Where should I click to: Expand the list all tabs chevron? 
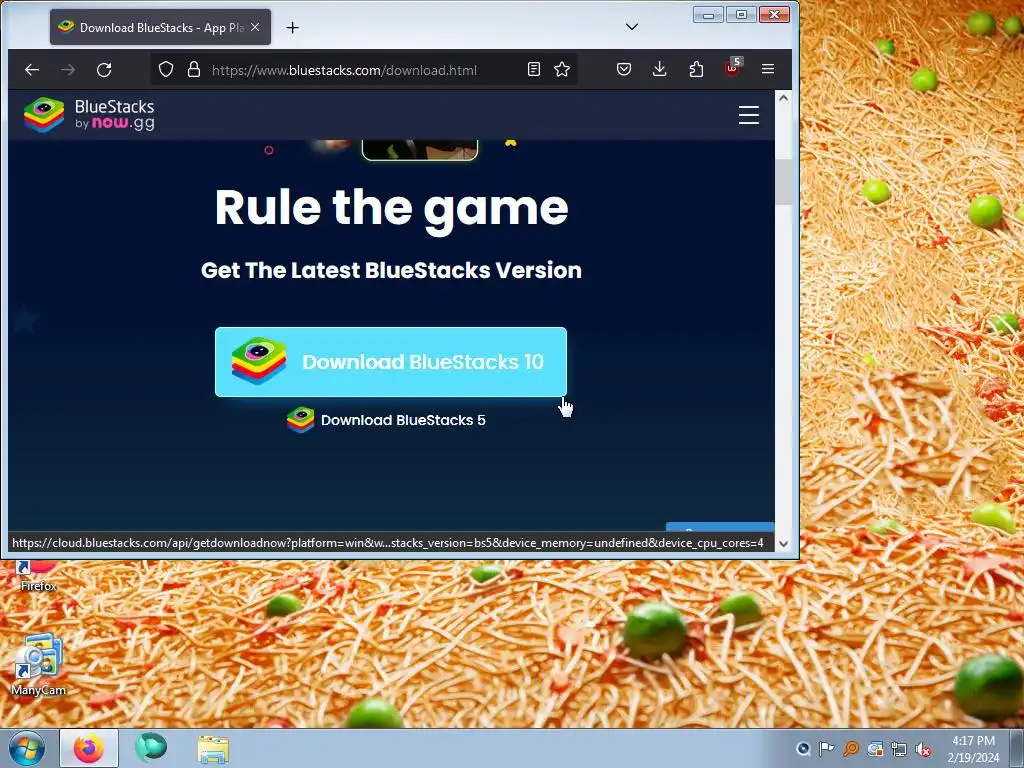[632, 27]
